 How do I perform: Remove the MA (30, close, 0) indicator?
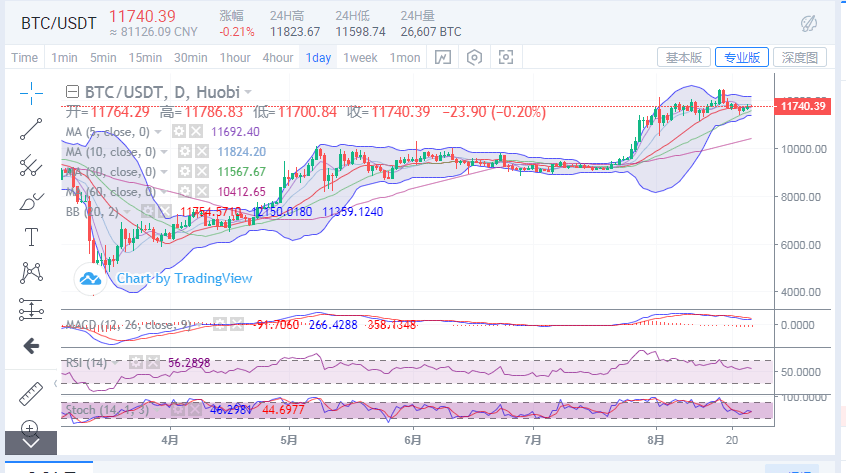[x=202, y=172]
